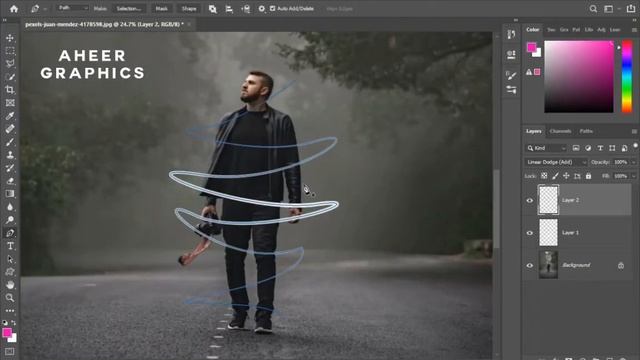Screen dimensions: 640x360
Task: Open the Layers panel menu
Action: [x=634, y=131]
